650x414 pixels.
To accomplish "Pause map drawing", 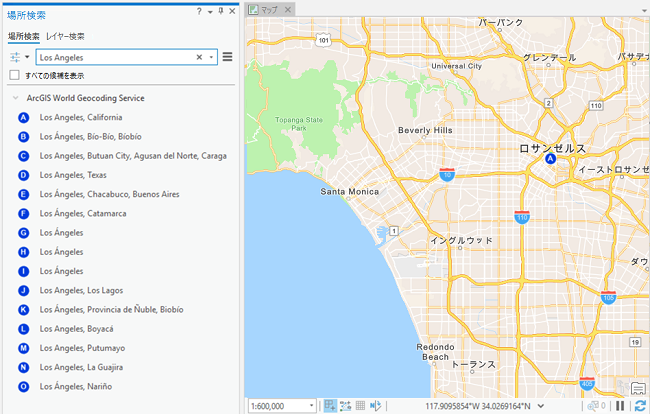I will click(x=620, y=405).
